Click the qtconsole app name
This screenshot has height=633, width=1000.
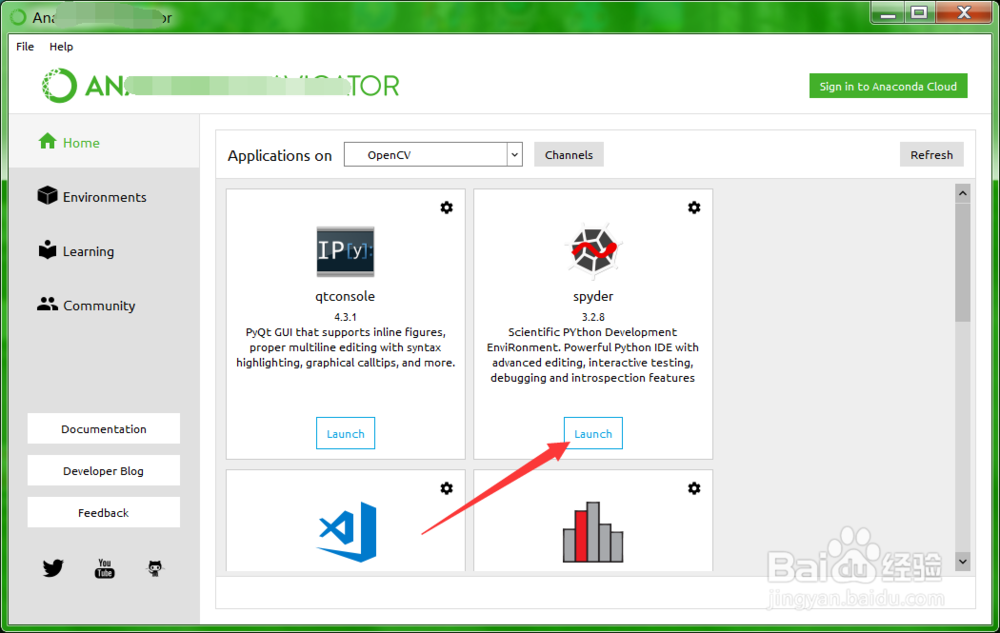(x=345, y=296)
